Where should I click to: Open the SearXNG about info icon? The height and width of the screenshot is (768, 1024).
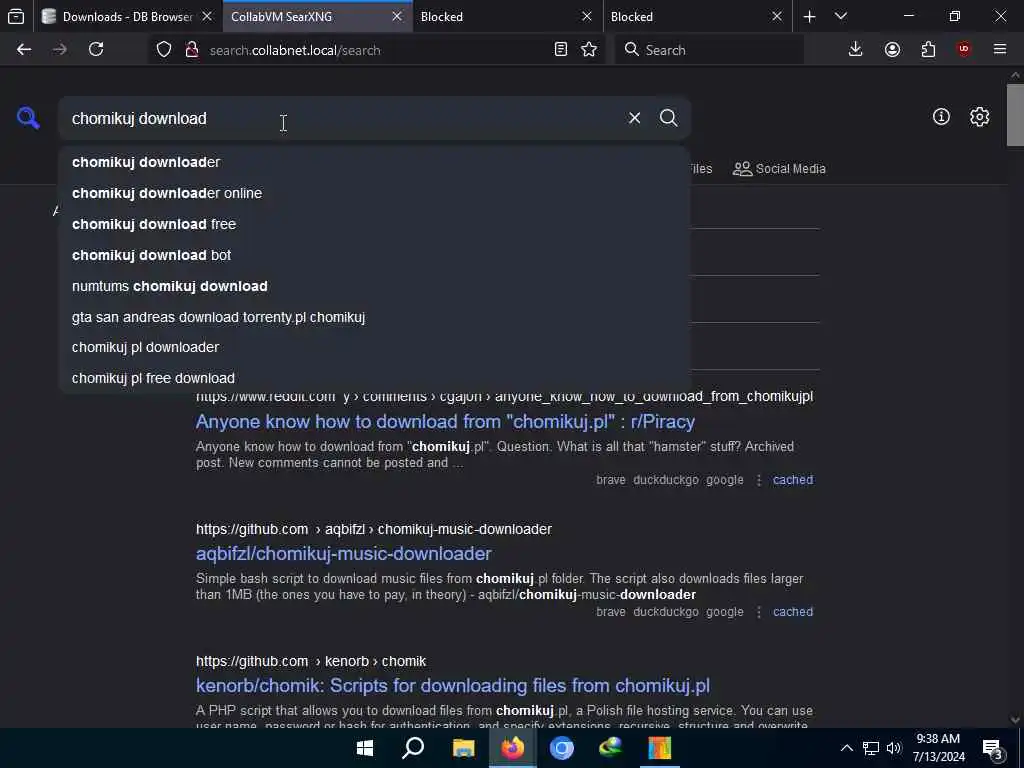[941, 117]
